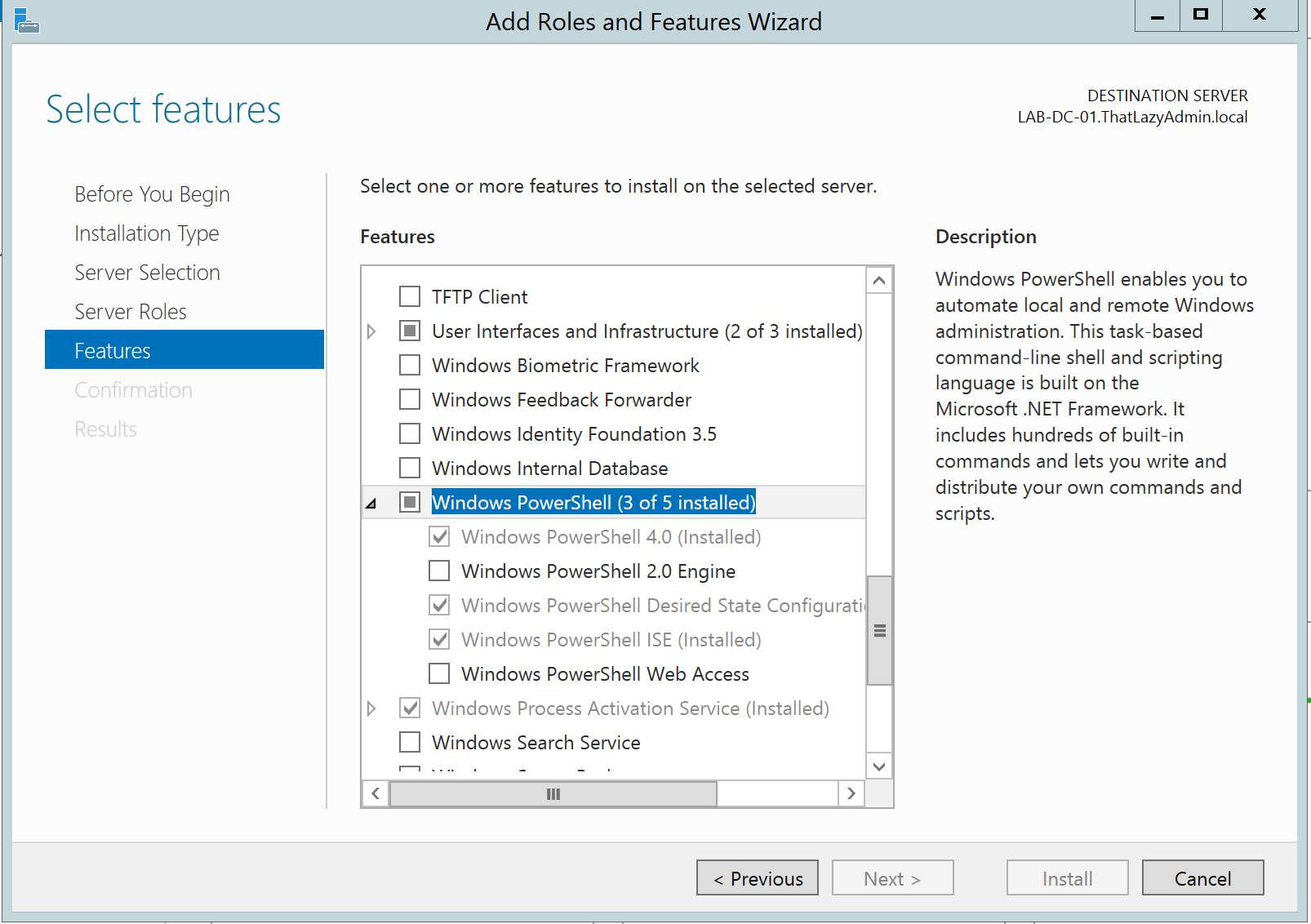Select Windows Internal Database
Viewport: 1311px width, 924px height.
409,468
